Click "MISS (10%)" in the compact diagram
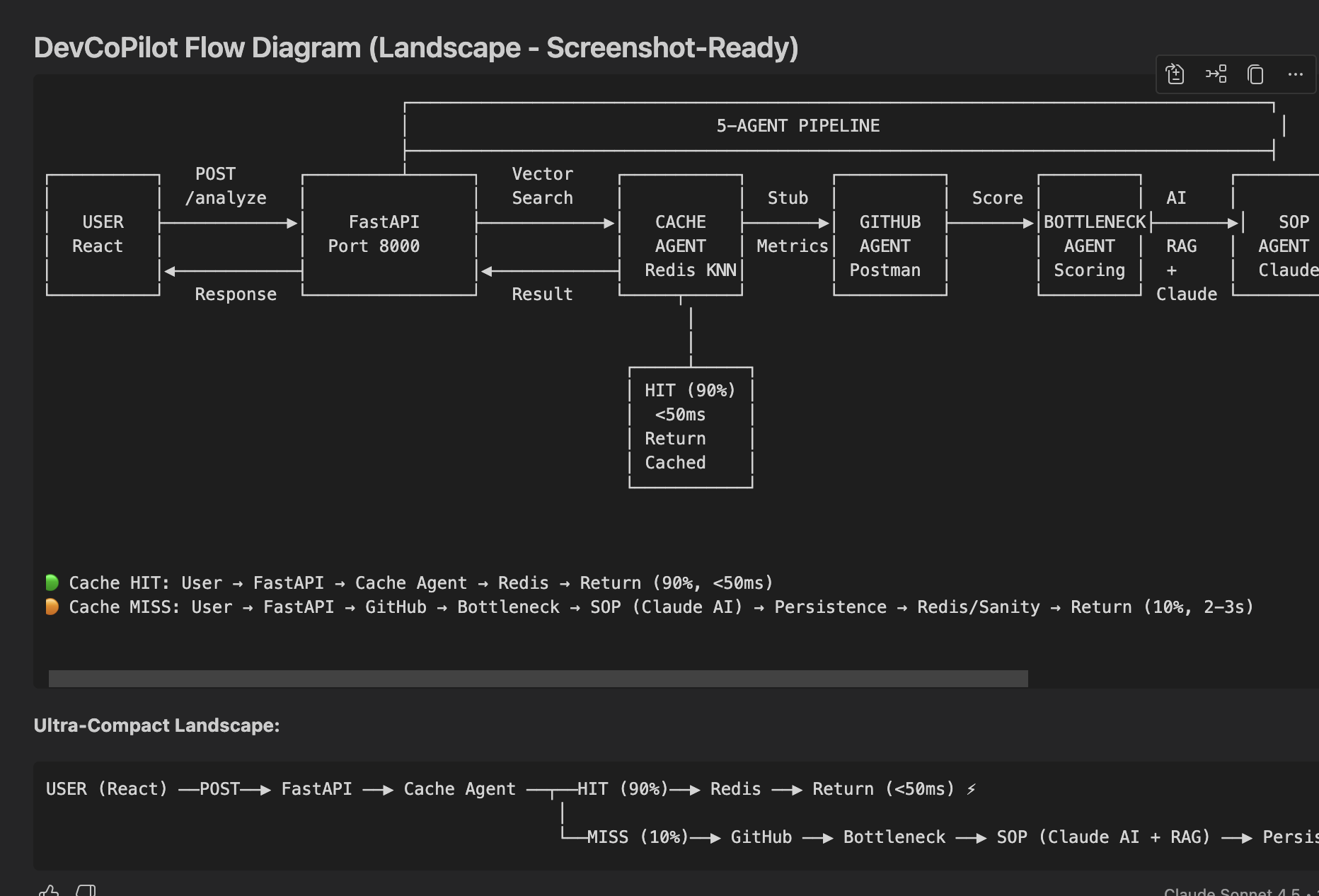The image size is (1319, 896). point(638,837)
